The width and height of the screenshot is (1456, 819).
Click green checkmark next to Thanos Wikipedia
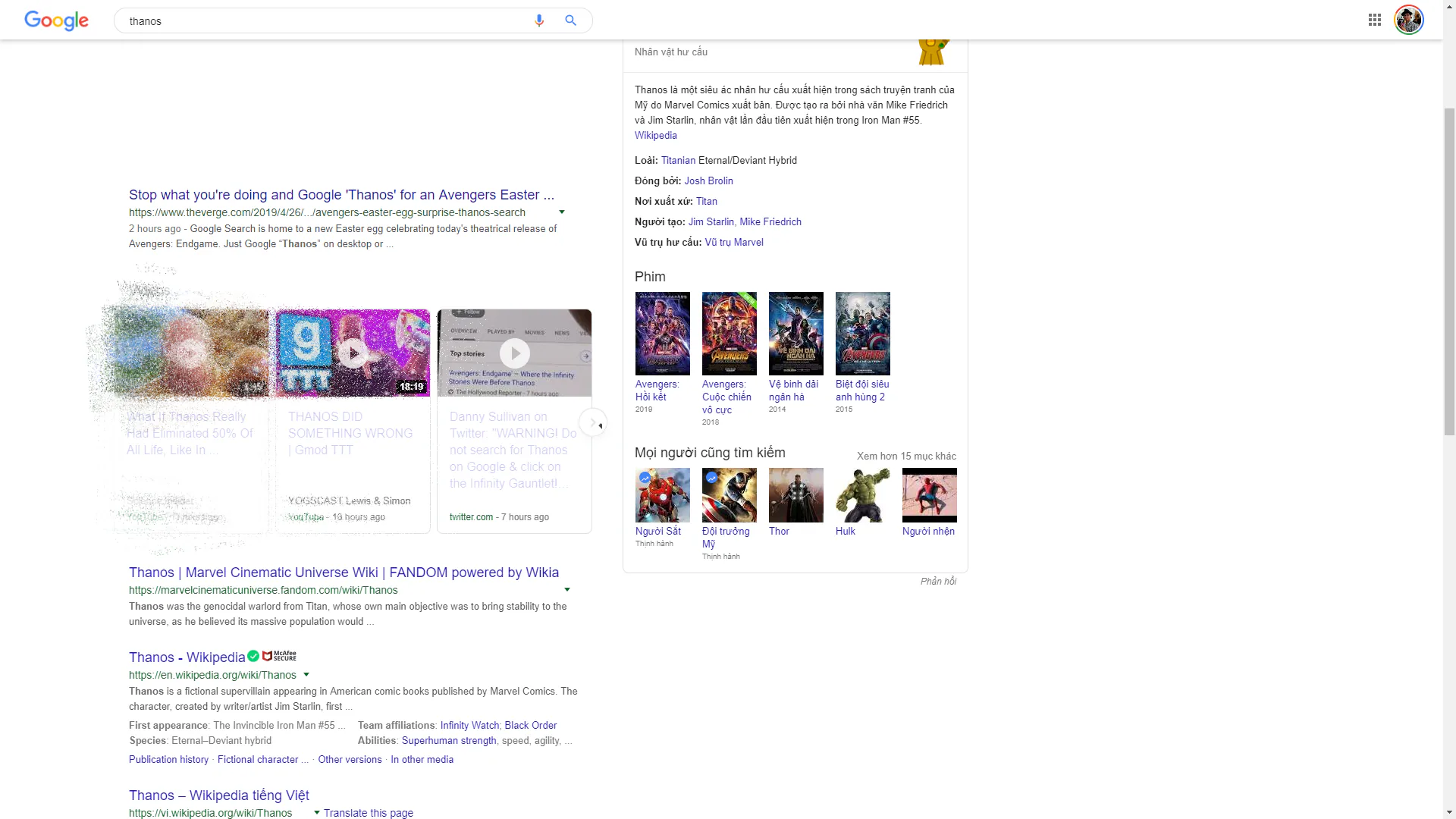253,656
